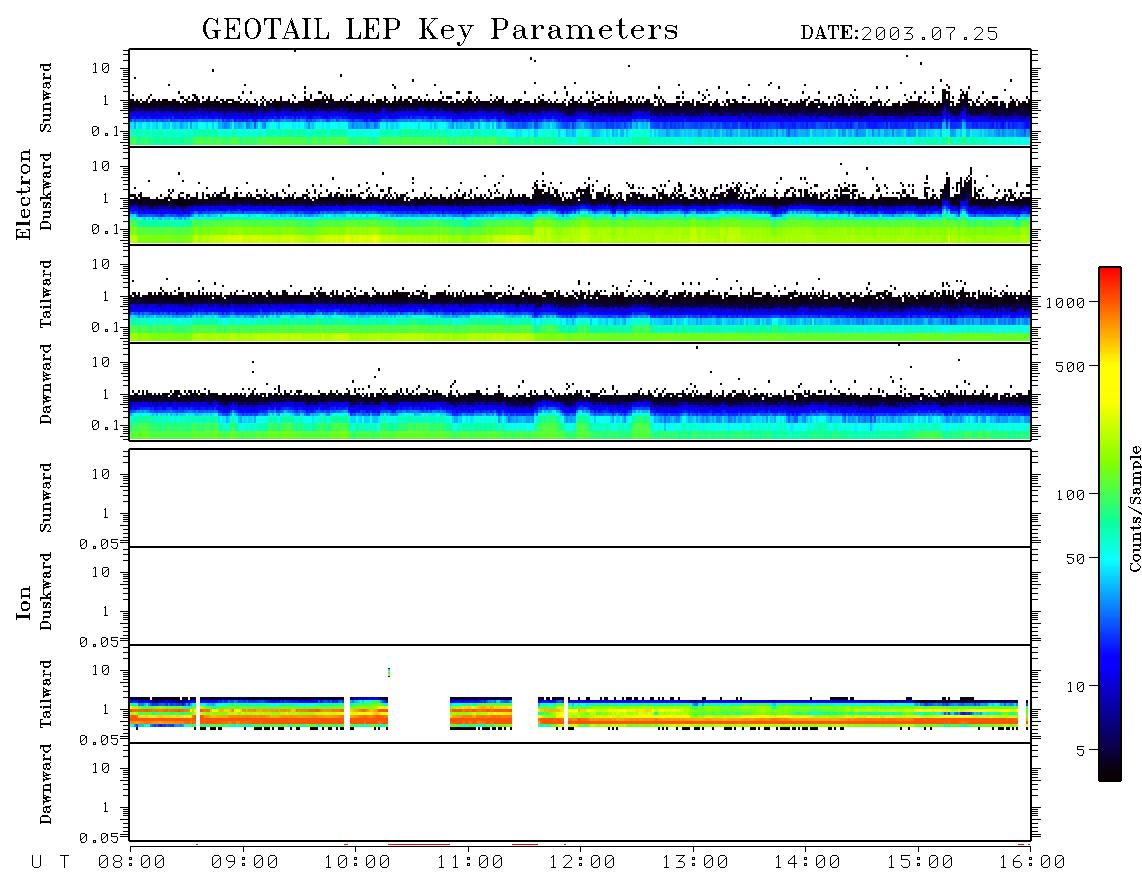Viewport: 1142px width, 880px height.
Task: Click the 10 label on the colorbar
Action: coord(1075,687)
